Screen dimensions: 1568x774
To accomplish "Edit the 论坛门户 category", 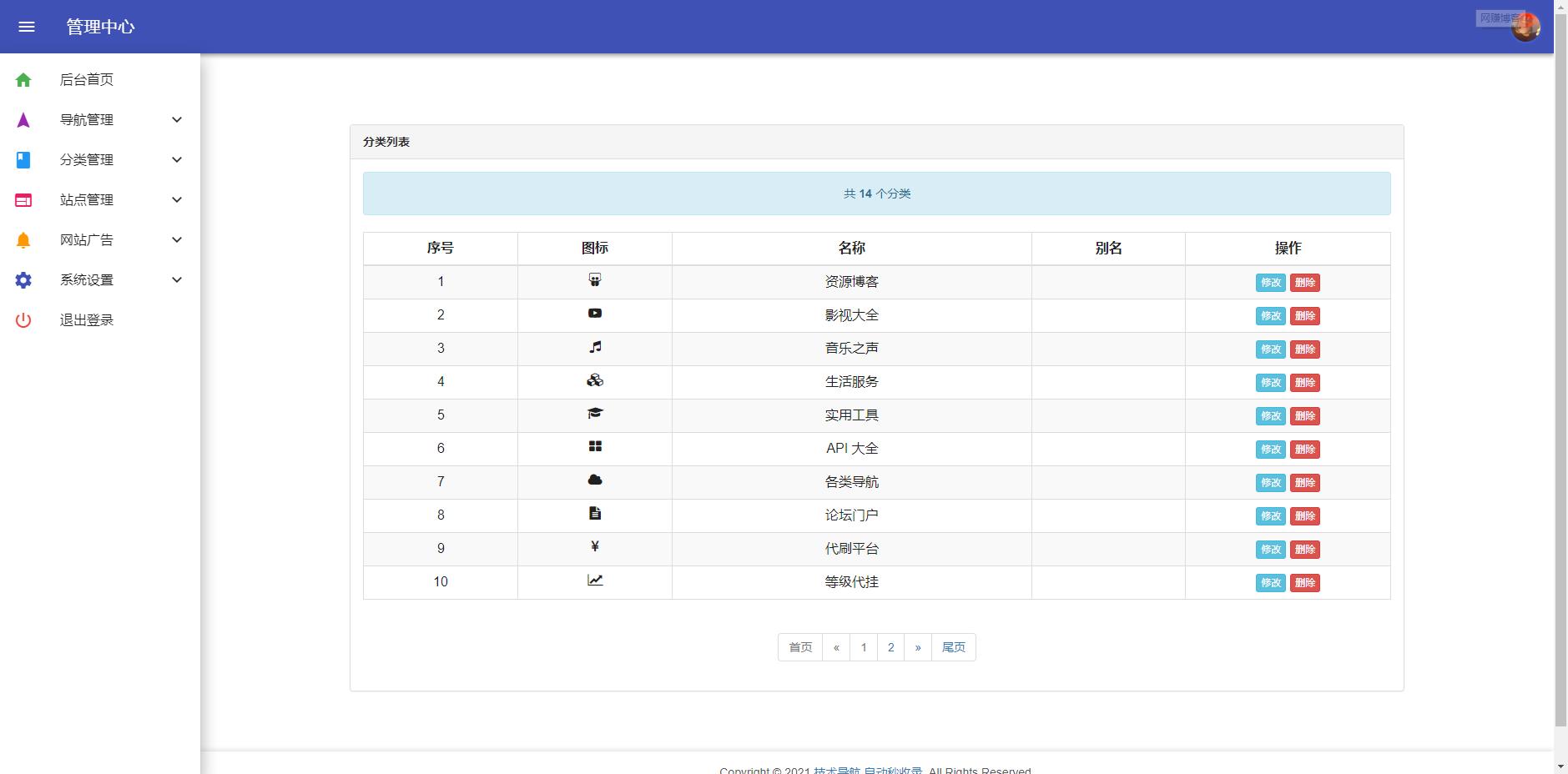I will (1271, 516).
